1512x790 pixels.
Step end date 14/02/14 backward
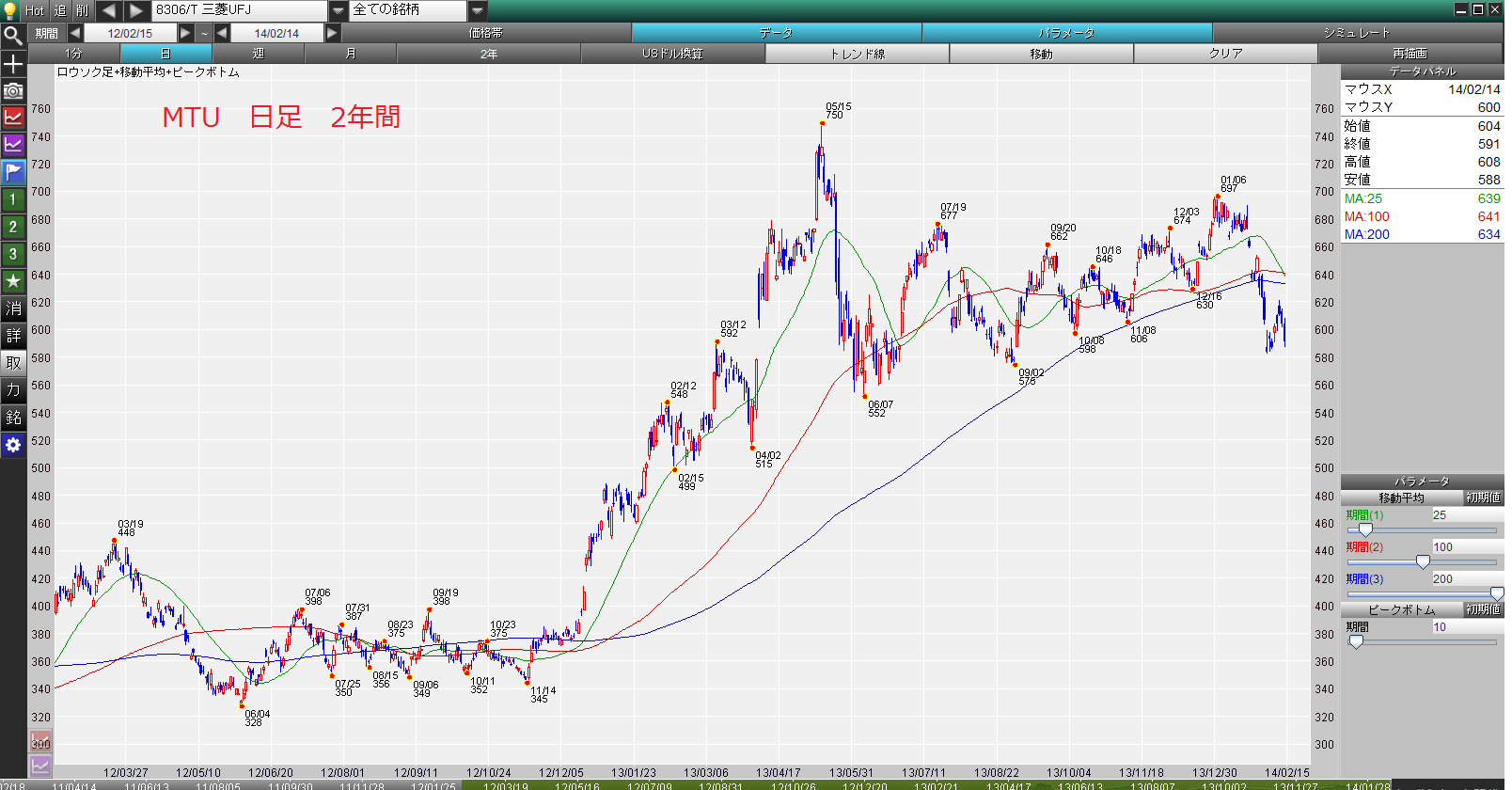[x=222, y=33]
